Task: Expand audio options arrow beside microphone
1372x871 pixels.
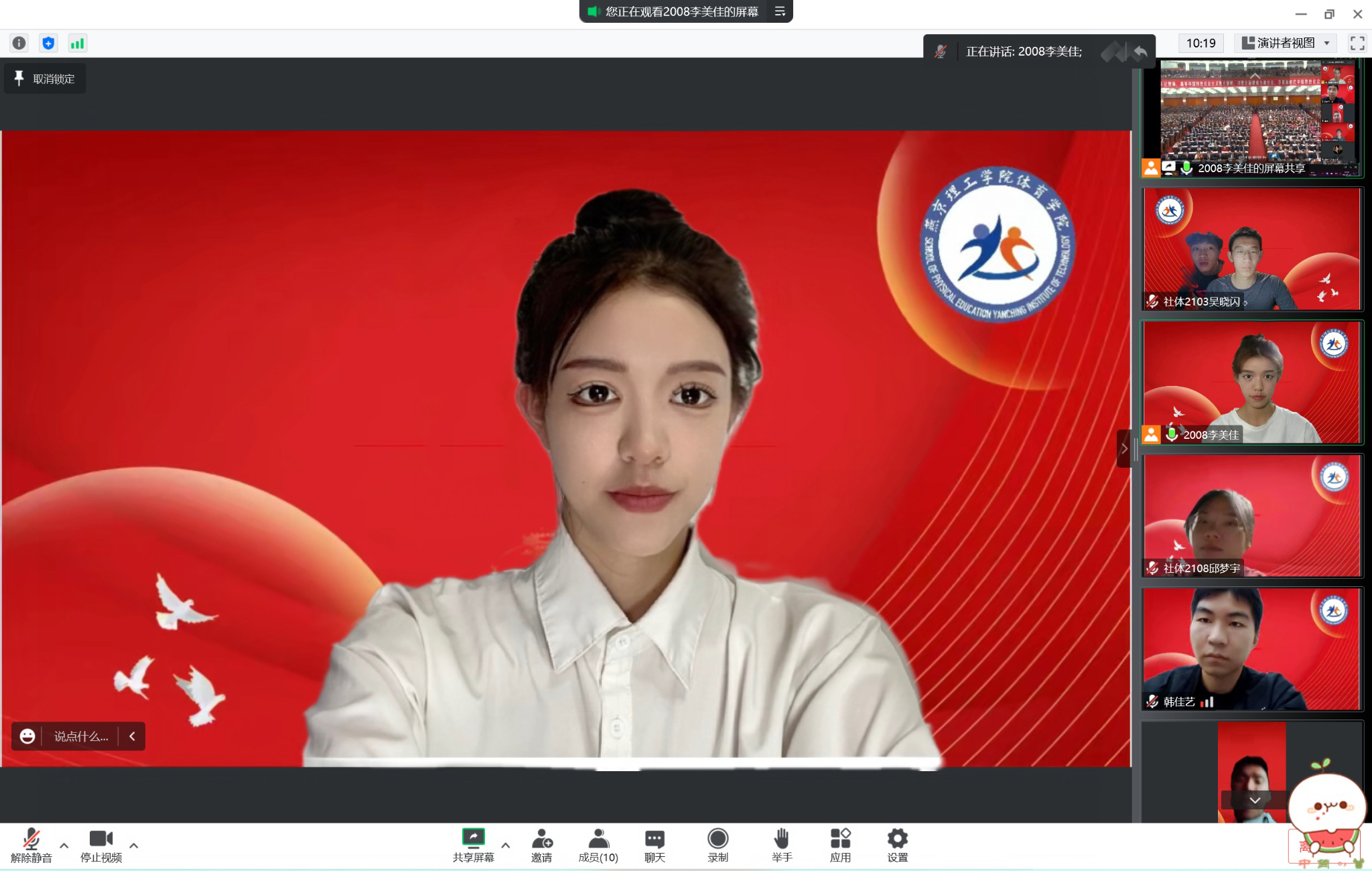Action: pos(64,846)
